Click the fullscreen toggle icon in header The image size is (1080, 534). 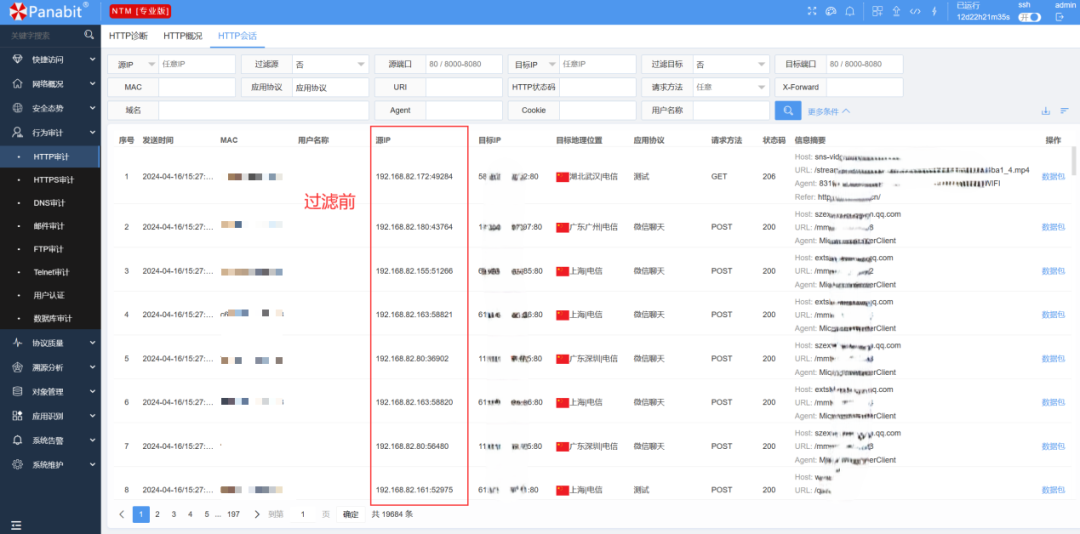point(812,11)
